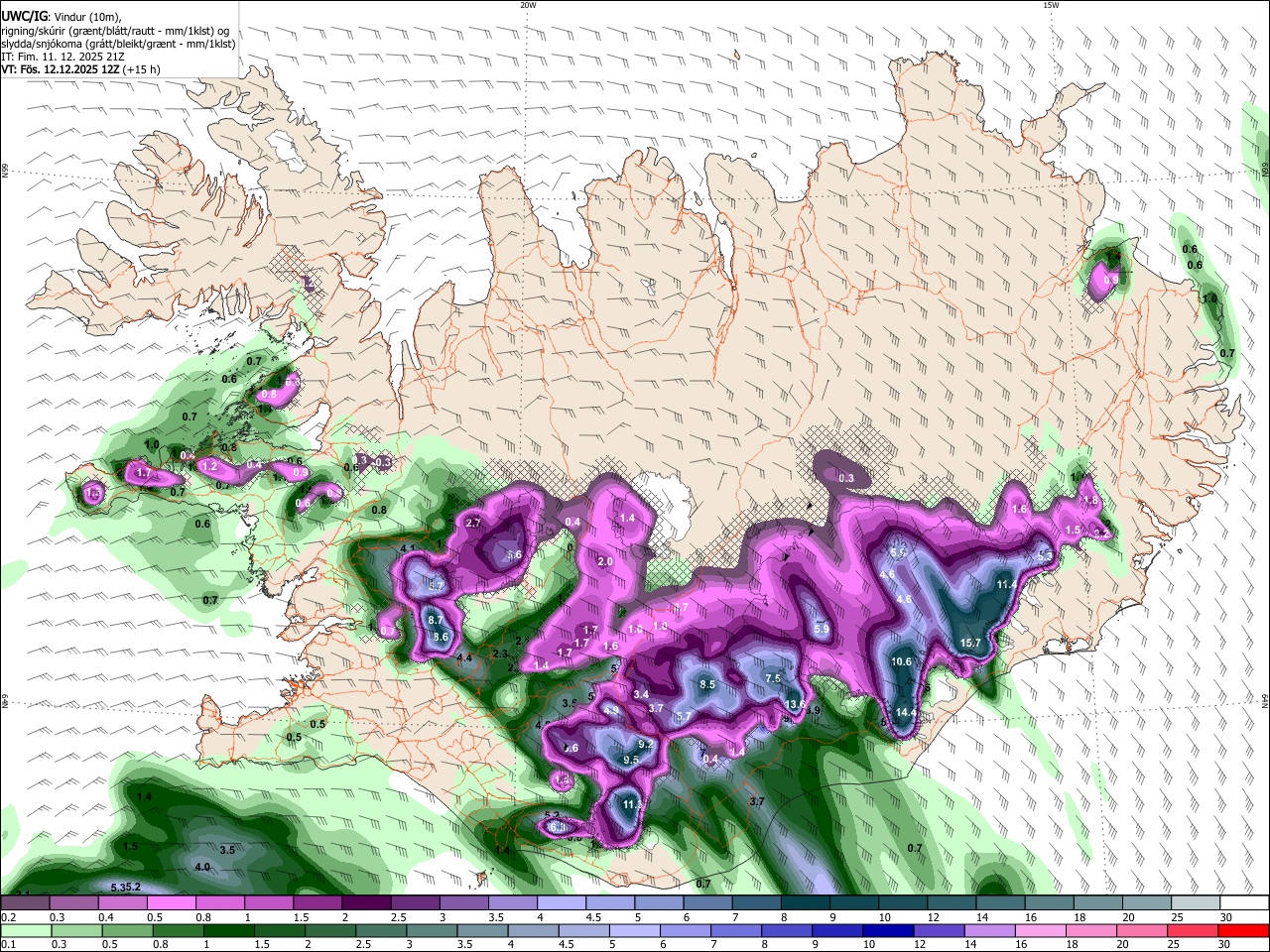
Task: Click the '20W' longitude label
Action: click(x=528, y=5)
